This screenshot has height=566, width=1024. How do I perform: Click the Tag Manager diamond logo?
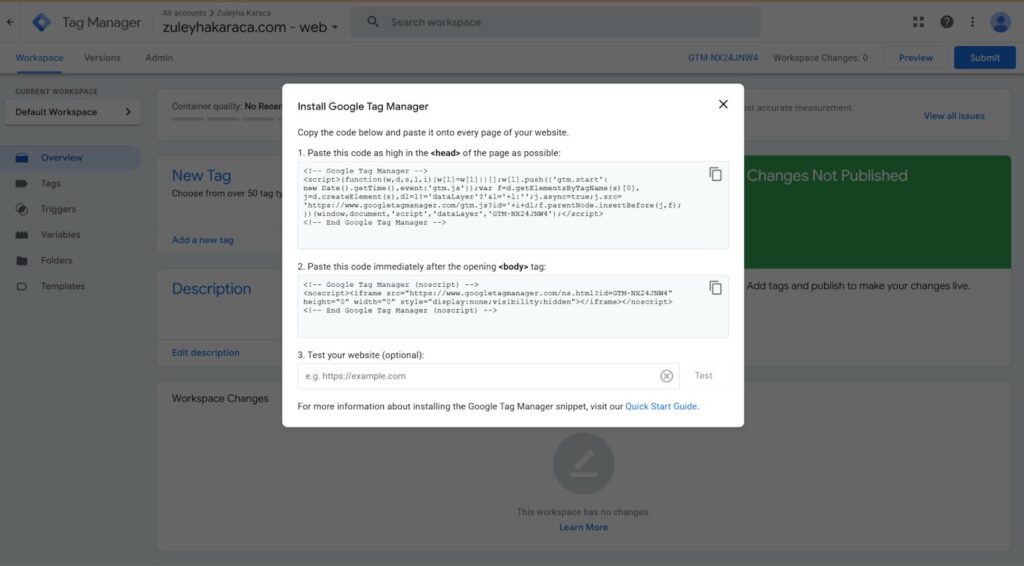pyautogui.click(x=41, y=22)
